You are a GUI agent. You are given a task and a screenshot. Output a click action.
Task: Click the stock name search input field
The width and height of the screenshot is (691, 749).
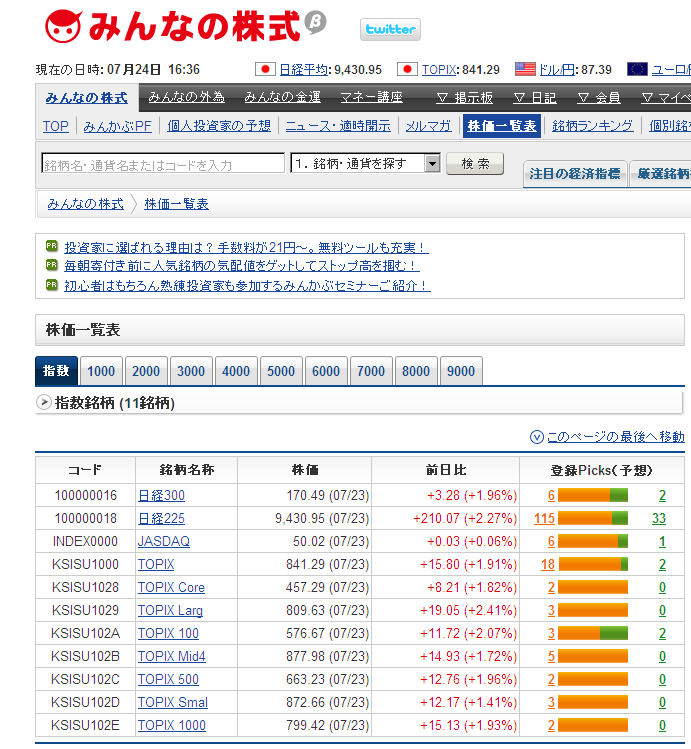(163, 164)
